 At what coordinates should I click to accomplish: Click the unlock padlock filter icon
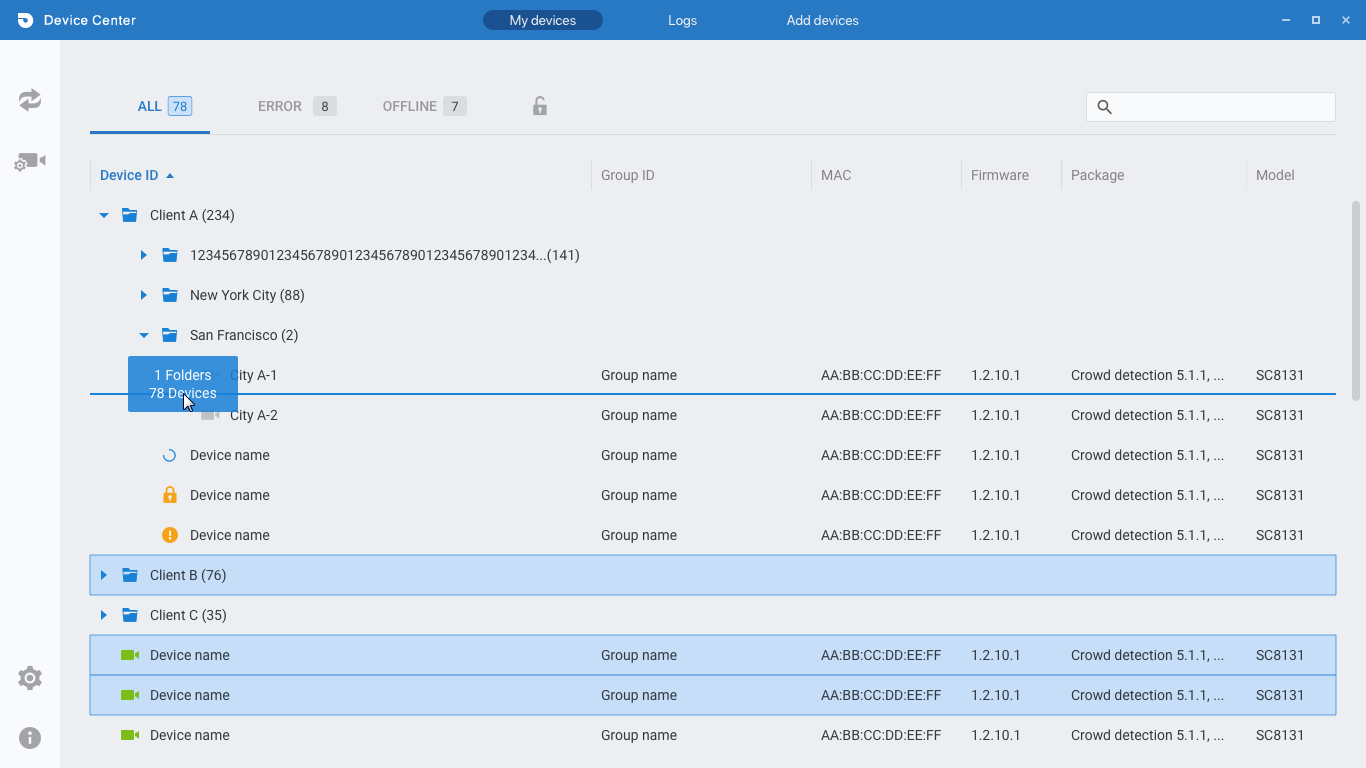pos(540,106)
